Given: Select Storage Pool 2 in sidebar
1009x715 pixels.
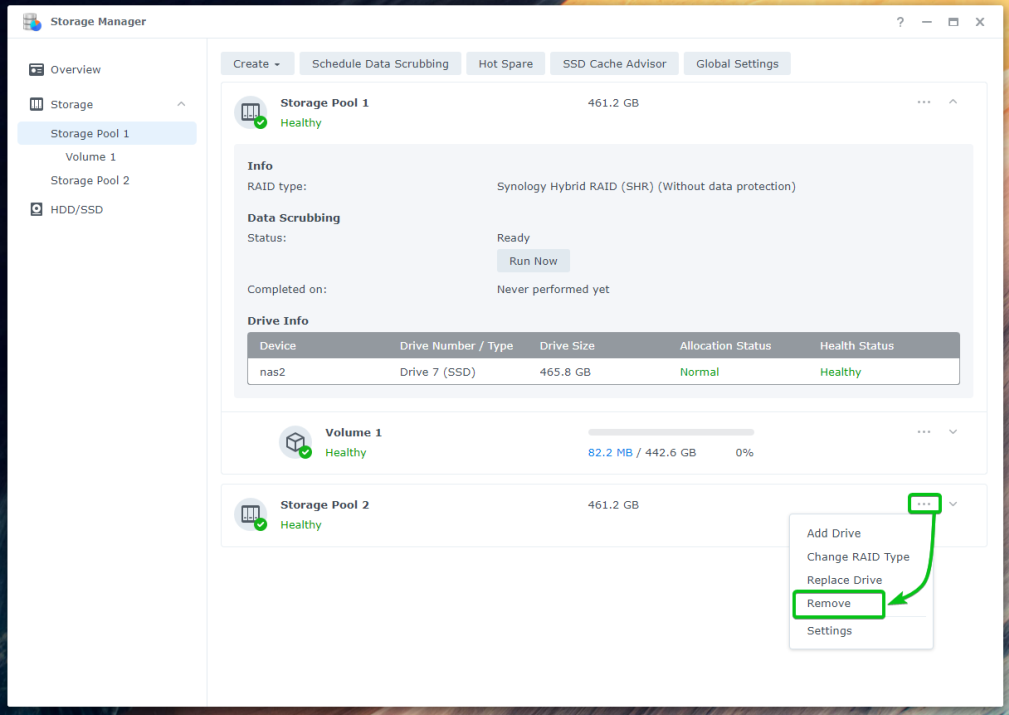Looking at the screenshot, I should (x=90, y=181).
